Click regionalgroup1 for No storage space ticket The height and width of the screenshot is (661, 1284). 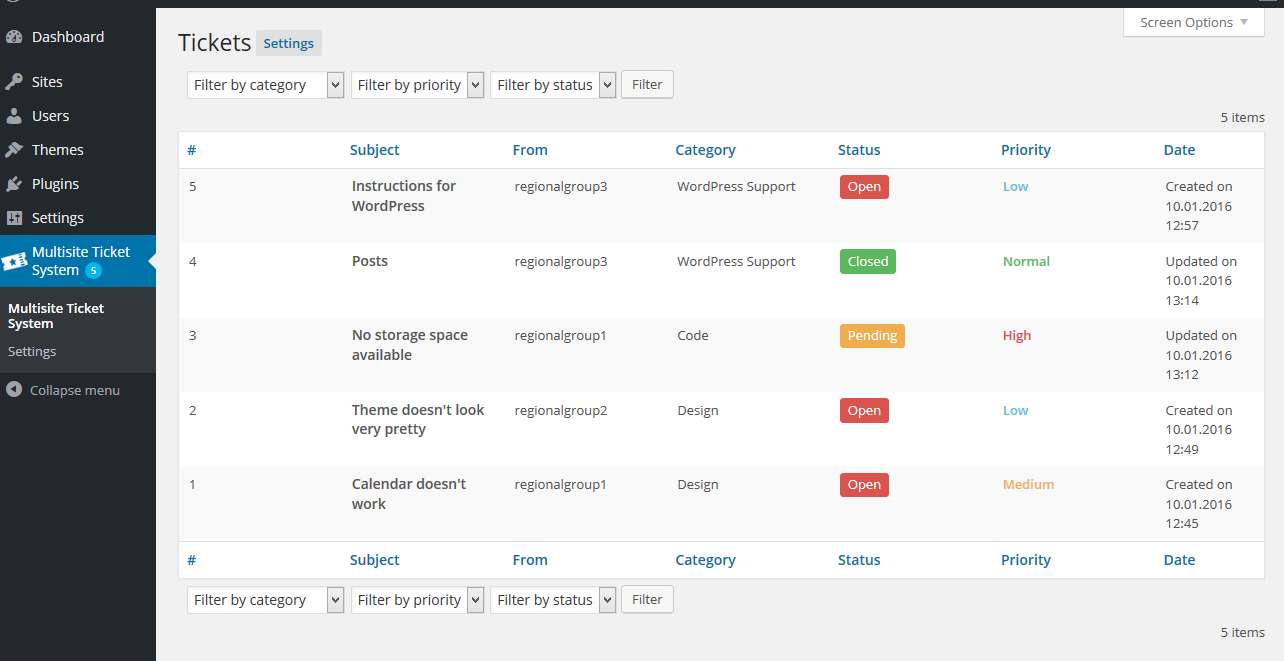561,335
